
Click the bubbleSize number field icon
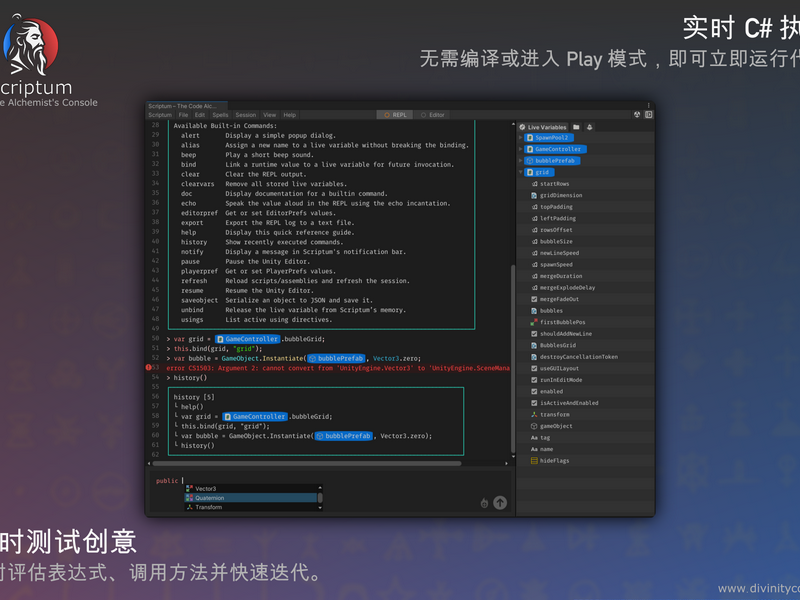pyautogui.click(x=534, y=241)
